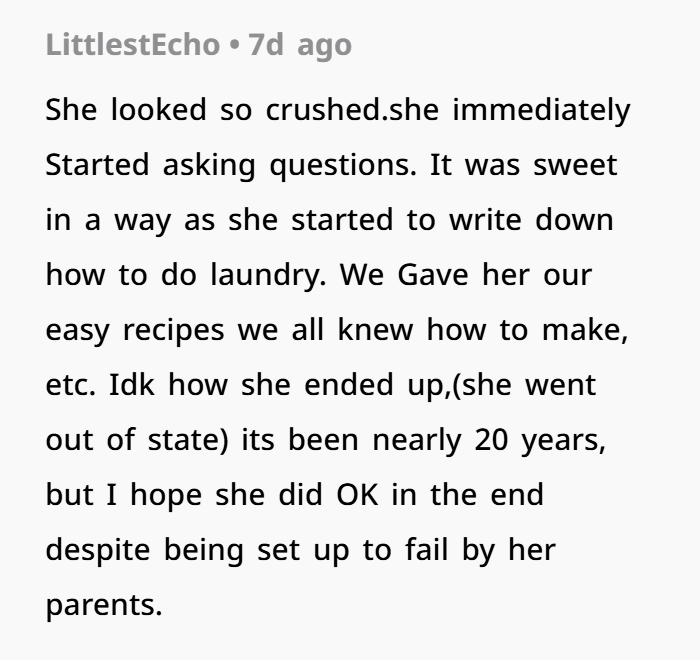This screenshot has width=700, height=660.
Task: Click the phrase "in the end"
Action: point(479,495)
